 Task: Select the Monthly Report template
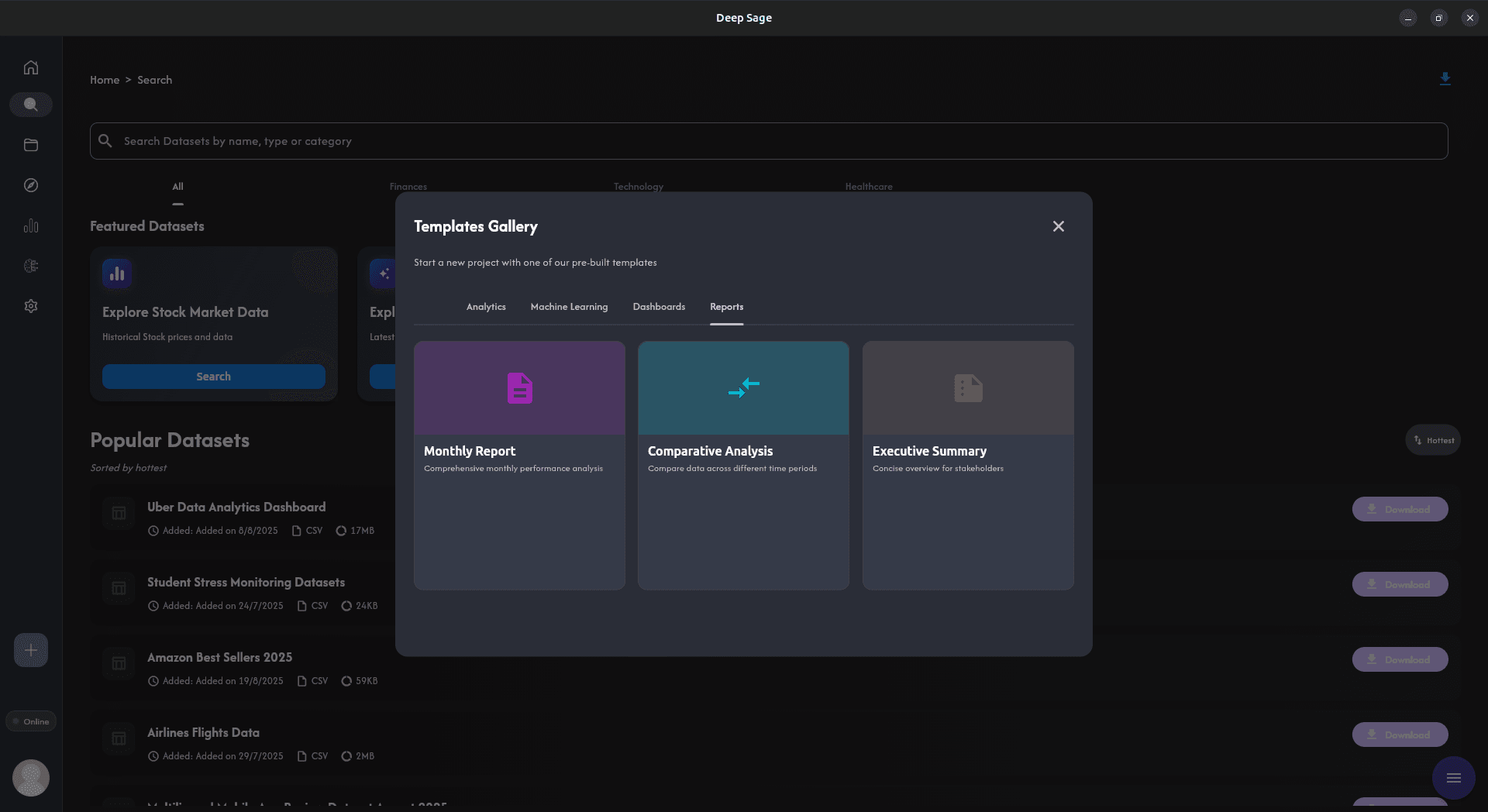point(519,465)
